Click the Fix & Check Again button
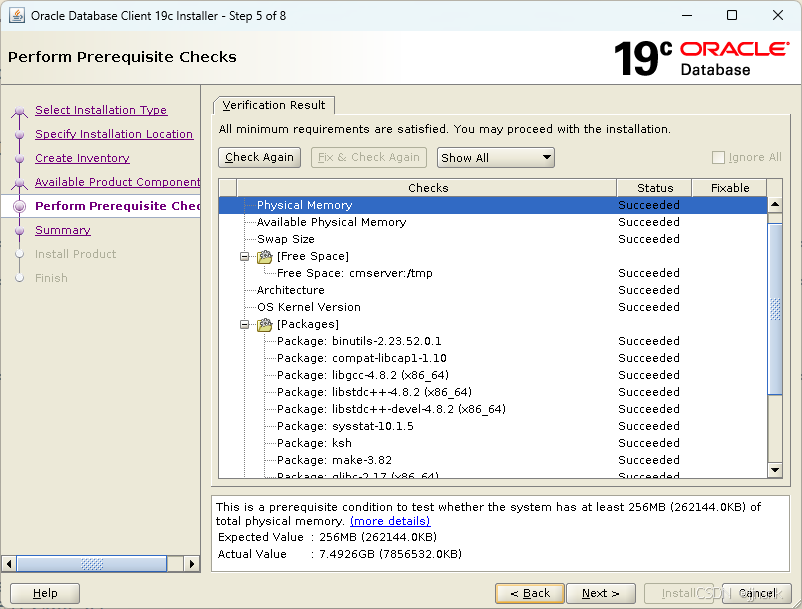The height and width of the screenshot is (609, 802). (x=368, y=157)
